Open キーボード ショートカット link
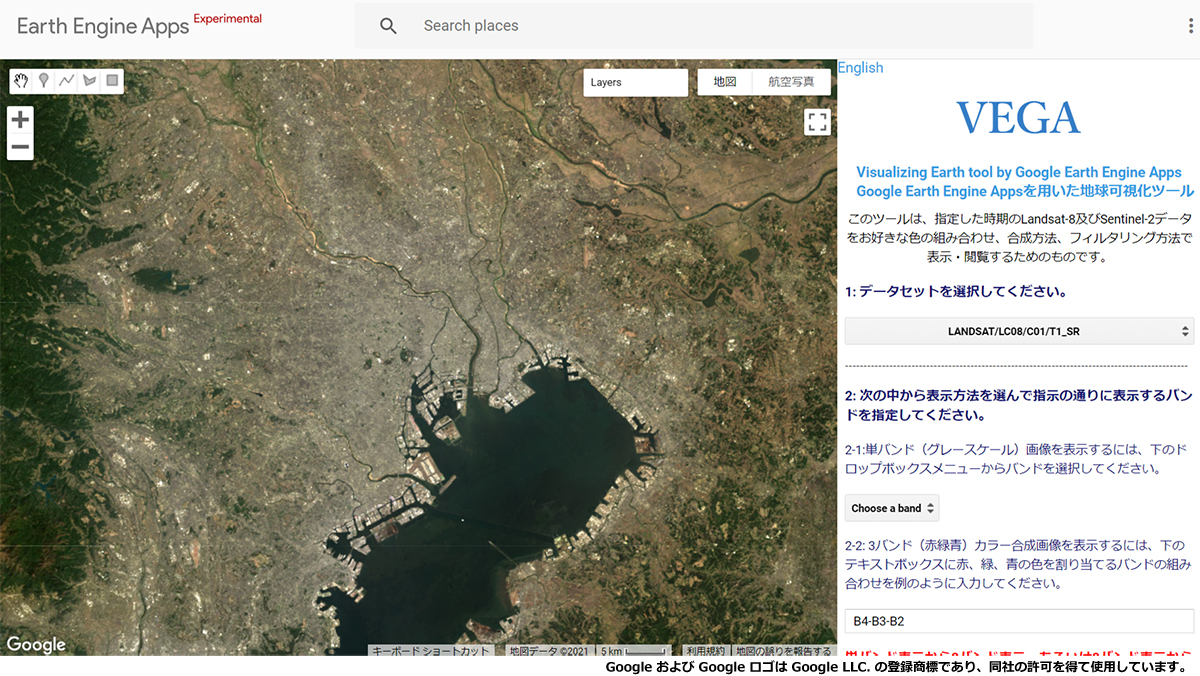This screenshot has height=676, width=1200. [x=431, y=650]
